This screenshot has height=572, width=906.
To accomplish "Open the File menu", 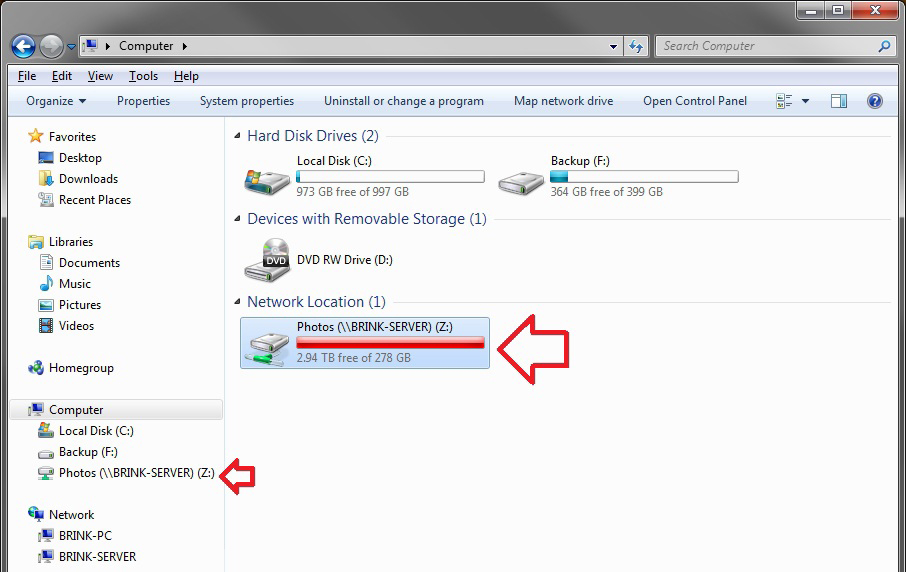I will coord(27,76).
